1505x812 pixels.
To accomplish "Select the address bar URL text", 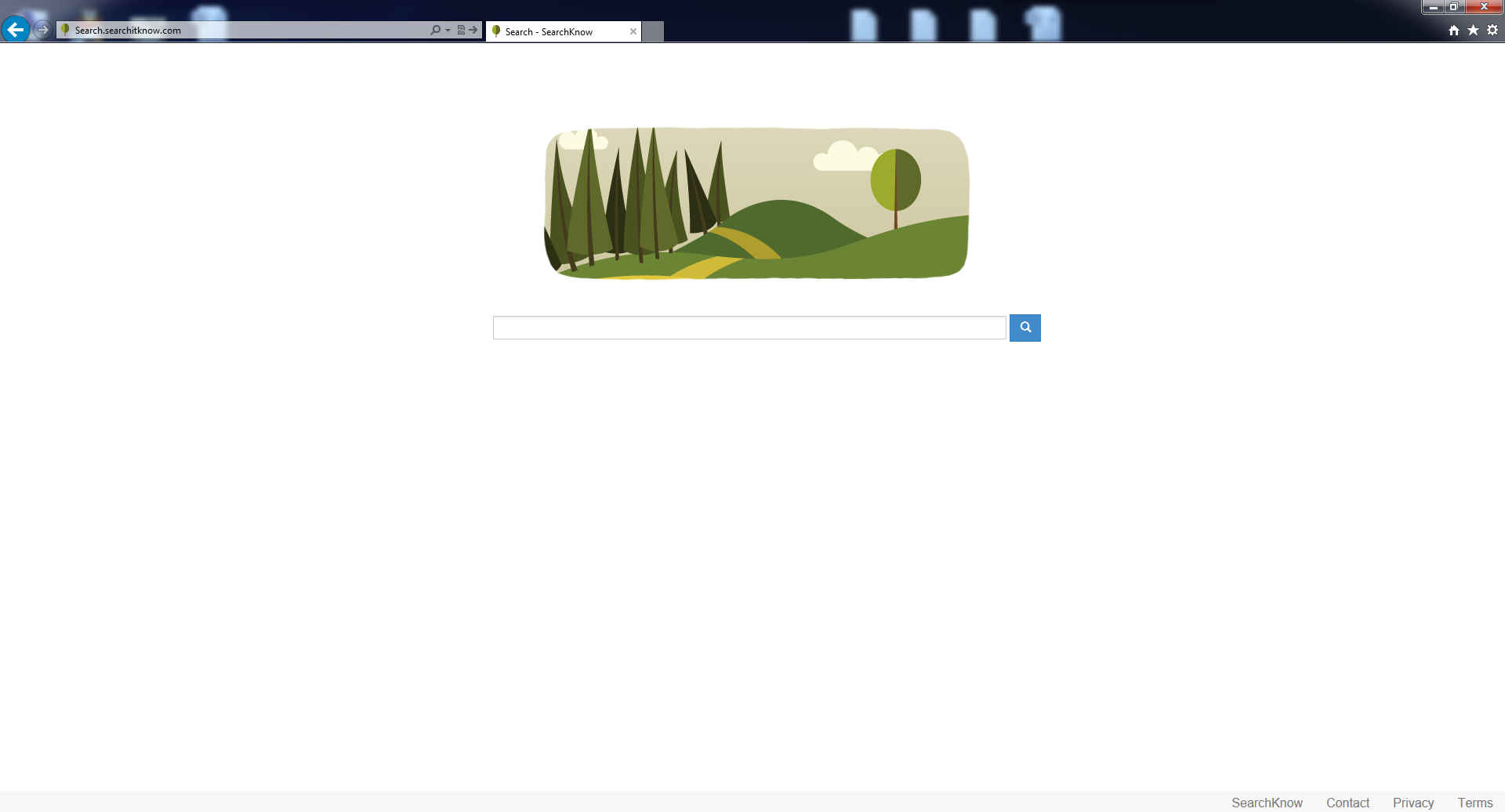I will pyautogui.click(x=128, y=30).
